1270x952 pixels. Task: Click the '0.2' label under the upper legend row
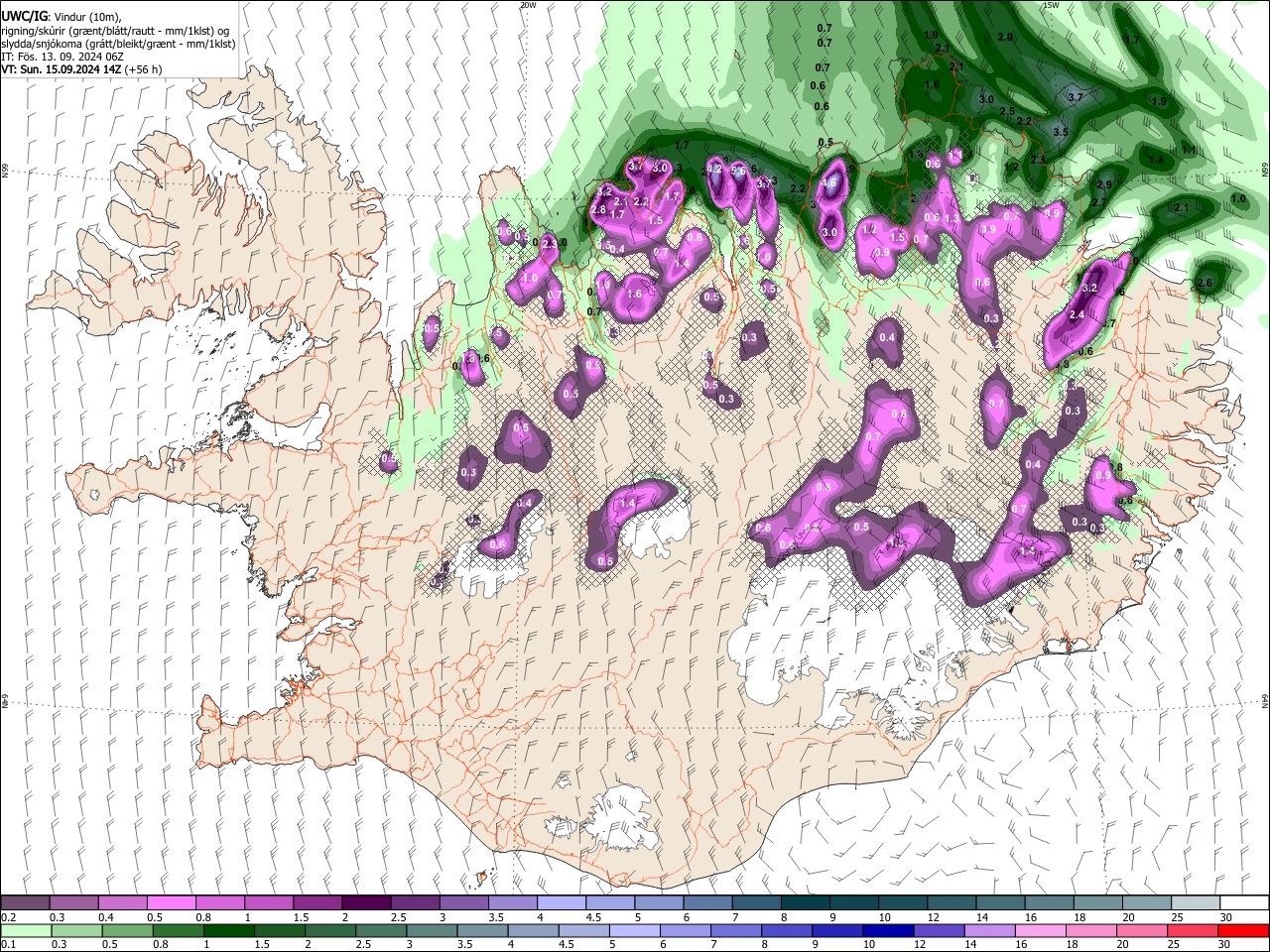coord(9,917)
